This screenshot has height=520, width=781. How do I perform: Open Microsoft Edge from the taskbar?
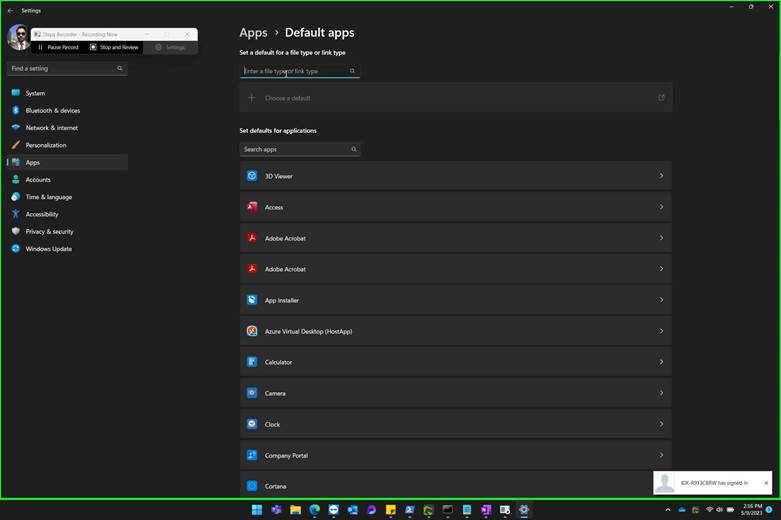tap(314, 510)
